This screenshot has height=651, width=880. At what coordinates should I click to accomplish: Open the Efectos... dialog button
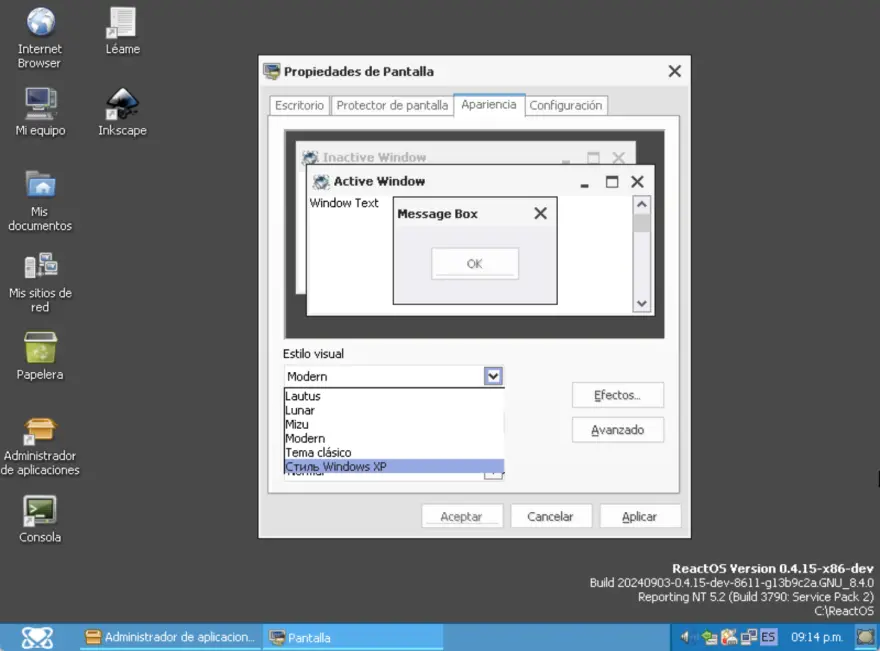[x=617, y=395]
